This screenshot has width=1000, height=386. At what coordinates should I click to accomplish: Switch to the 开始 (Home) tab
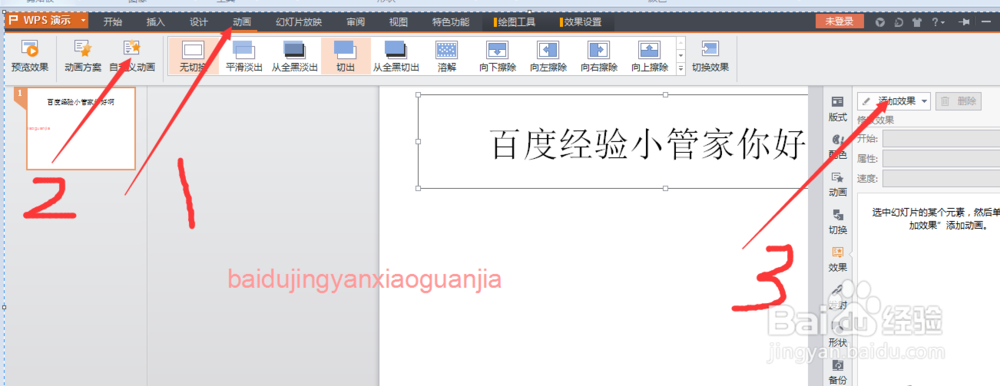[113, 22]
